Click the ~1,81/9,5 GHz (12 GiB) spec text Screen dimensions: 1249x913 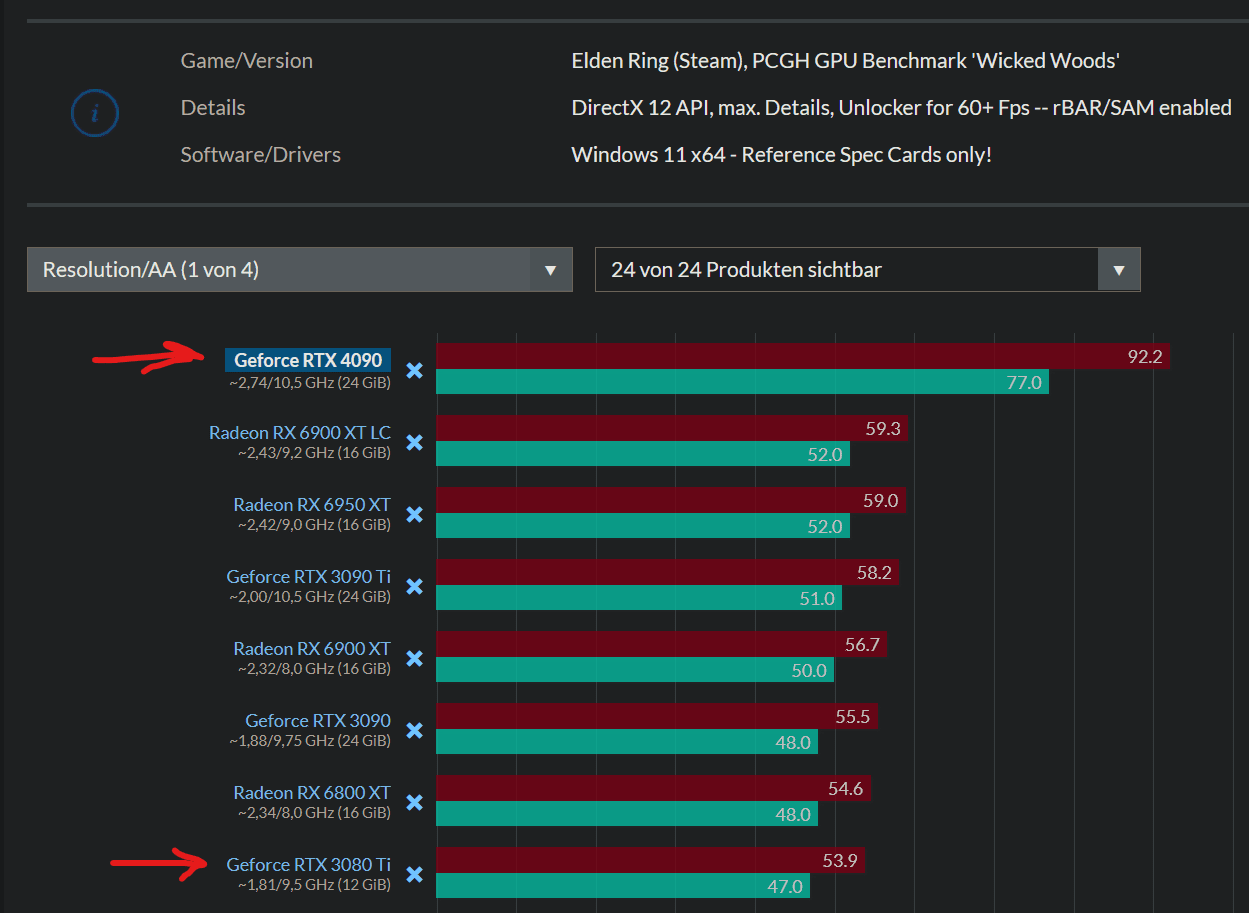tap(314, 885)
